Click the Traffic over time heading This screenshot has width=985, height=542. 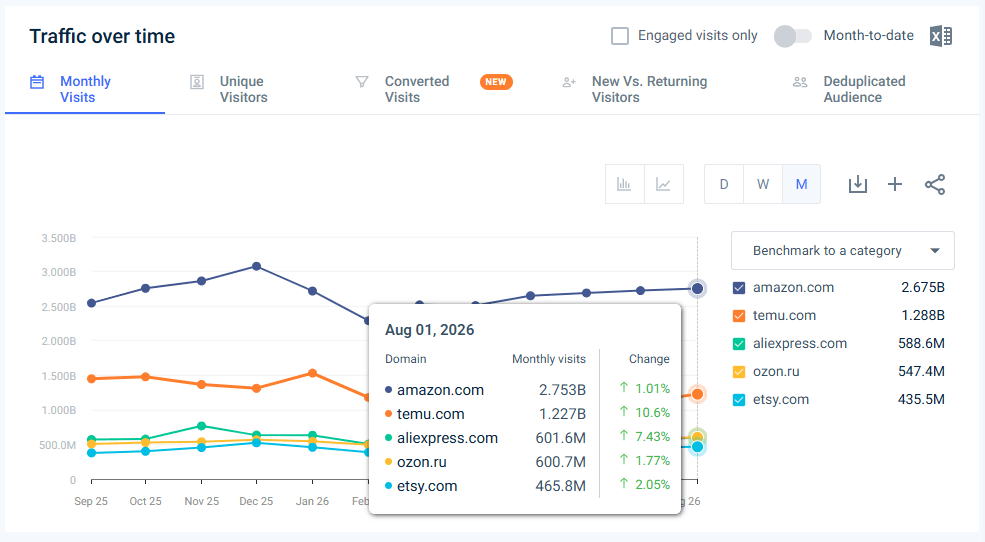tap(102, 36)
